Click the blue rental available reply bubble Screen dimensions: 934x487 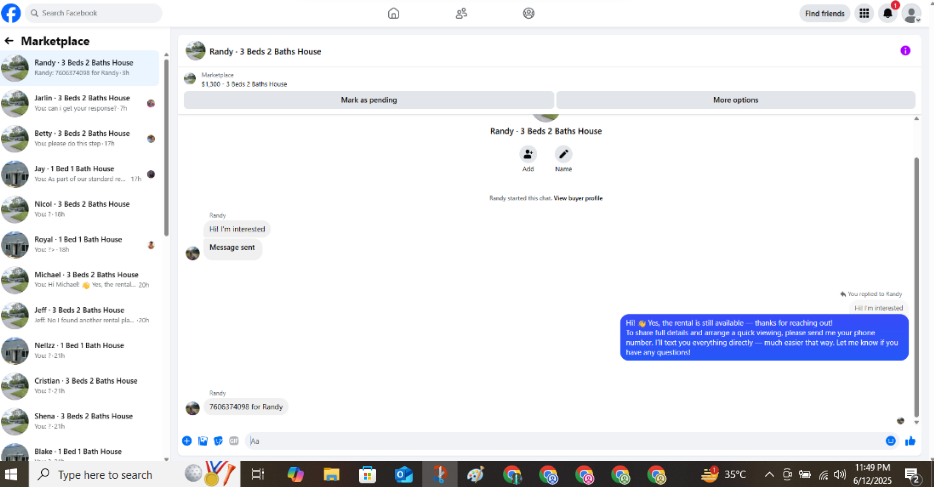tap(764, 338)
